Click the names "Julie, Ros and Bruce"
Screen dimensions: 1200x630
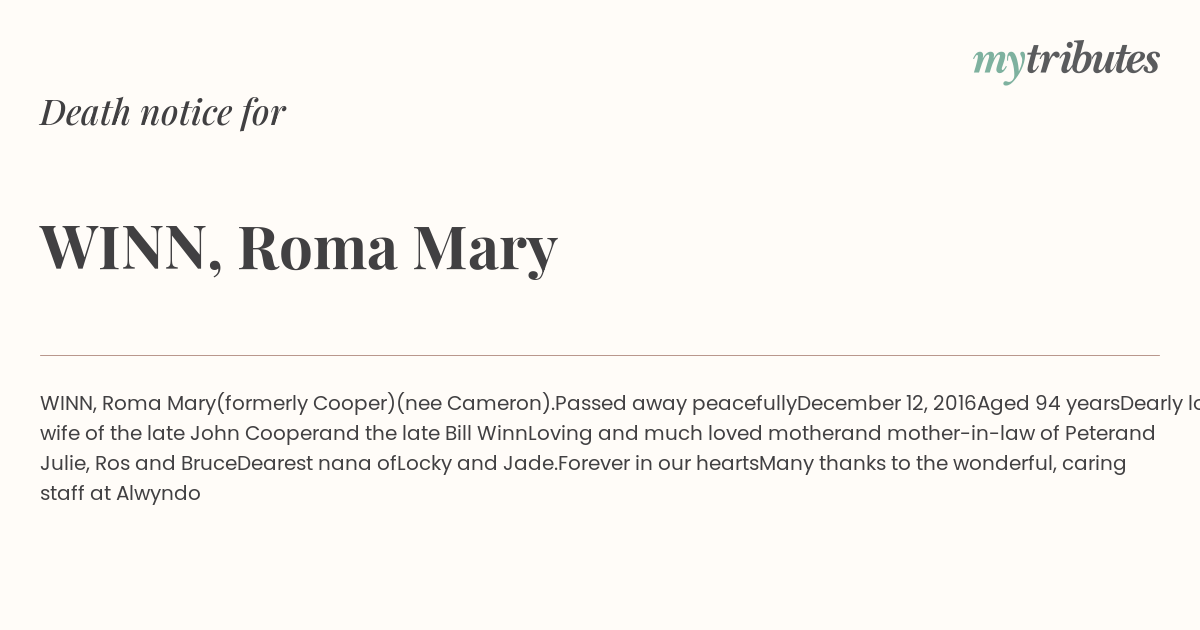138,464
